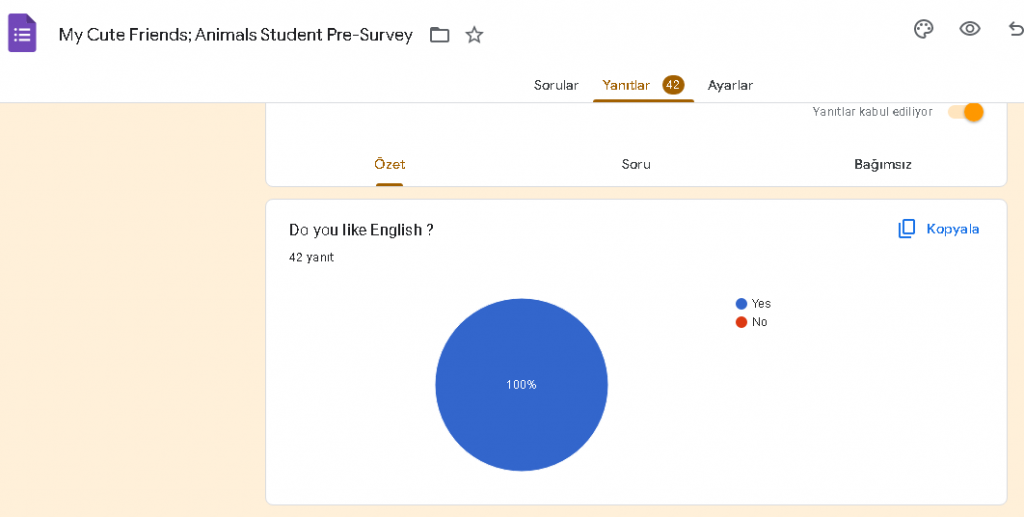Open the Bağımsız responses view
Image resolution: width=1024 pixels, height=517 pixels.
tap(882, 164)
